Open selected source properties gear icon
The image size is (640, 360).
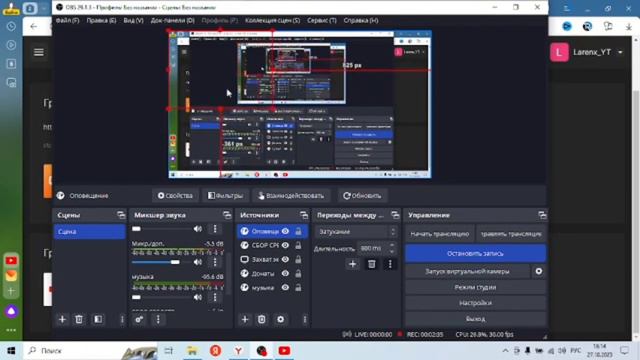click(x=280, y=320)
